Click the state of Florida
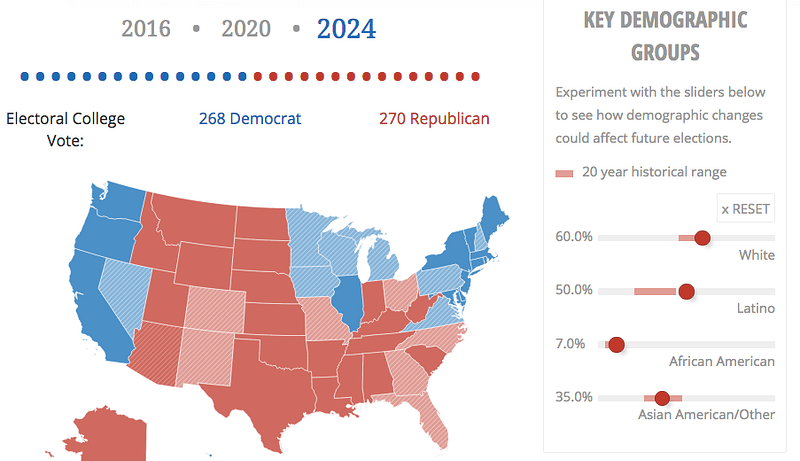800x461 pixels. pos(431,416)
